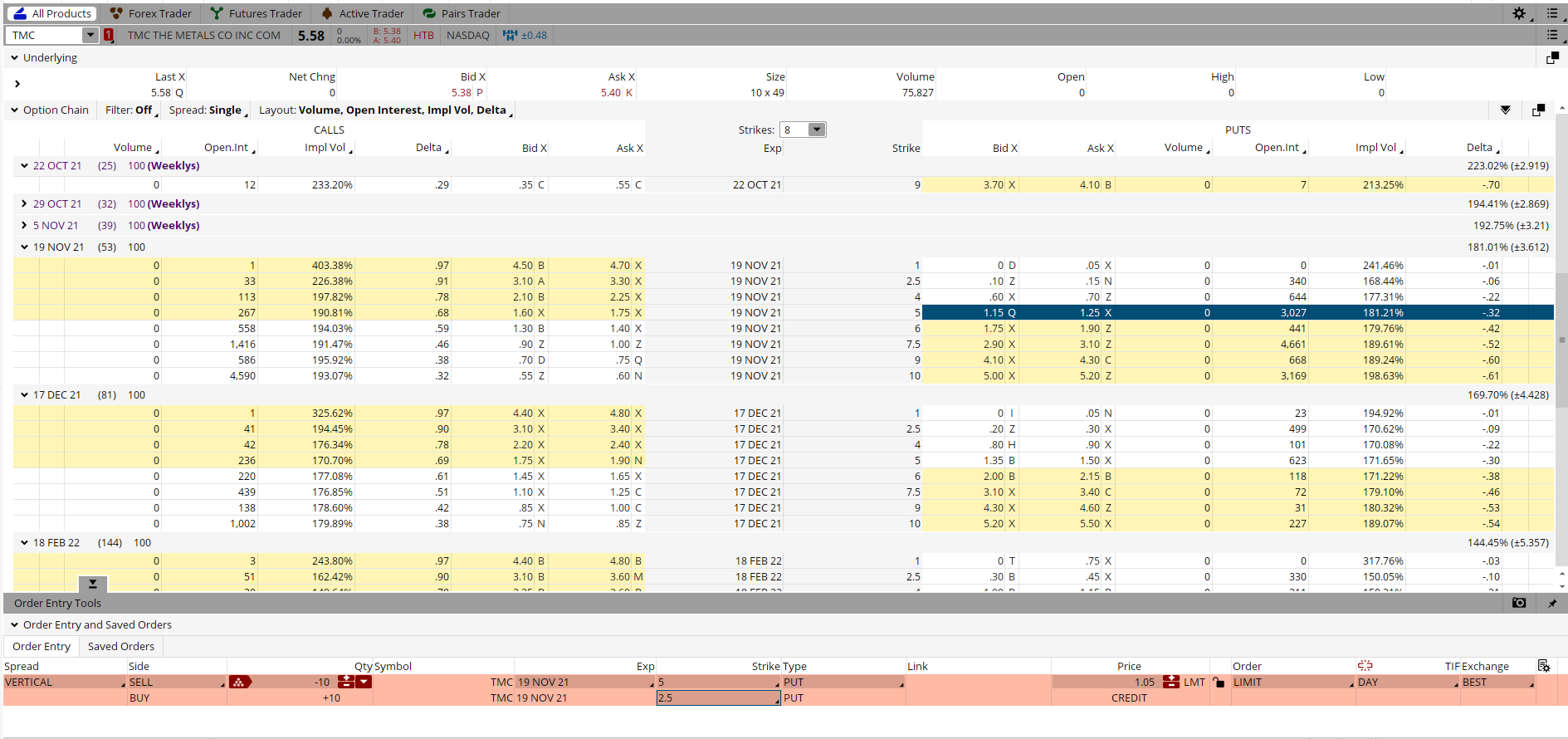Viewport: 1568px width, 739px height.
Task: Collapse the 19 NOV 21 expiration group
Action: pyautogui.click(x=25, y=247)
